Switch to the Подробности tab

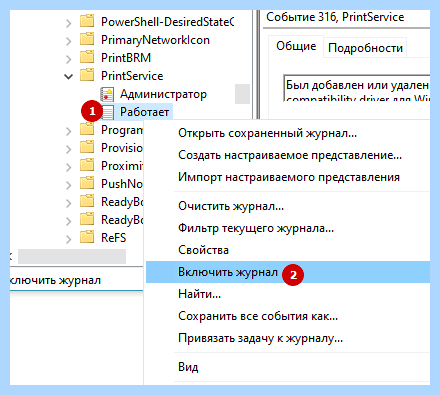click(365, 48)
